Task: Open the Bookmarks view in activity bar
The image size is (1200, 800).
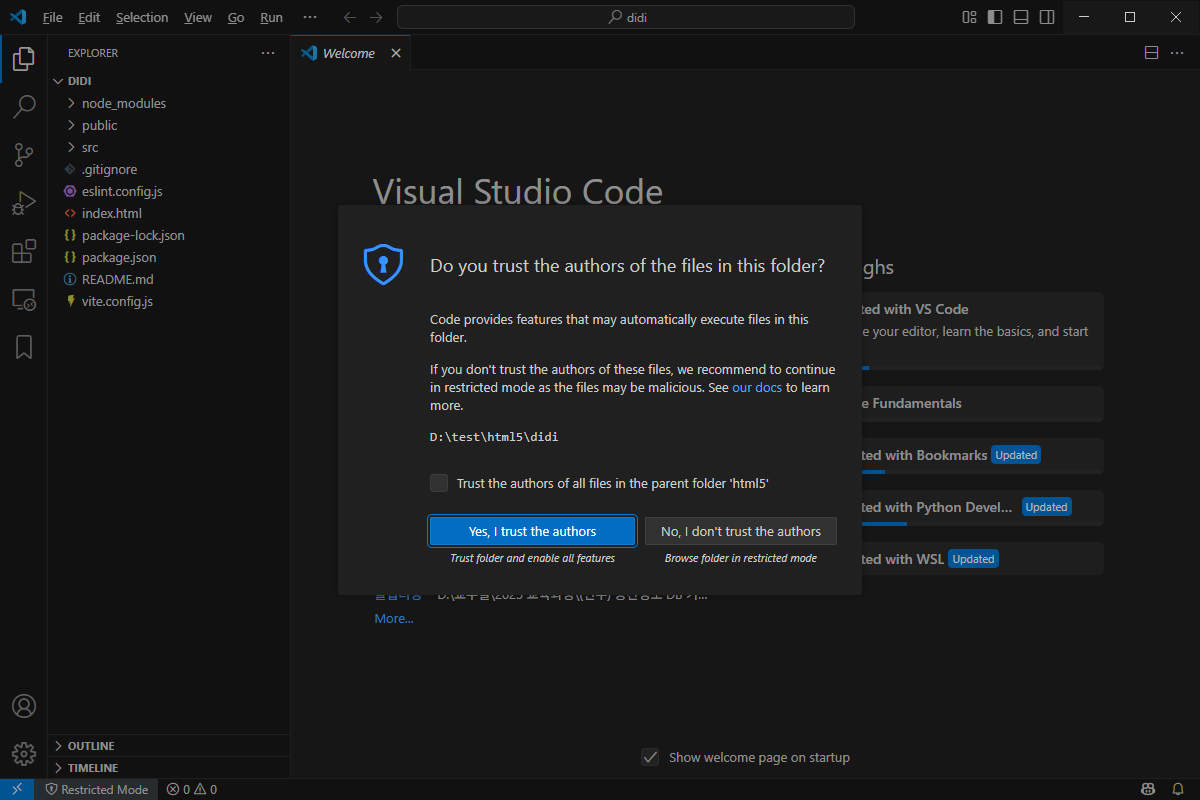Action: 24,347
